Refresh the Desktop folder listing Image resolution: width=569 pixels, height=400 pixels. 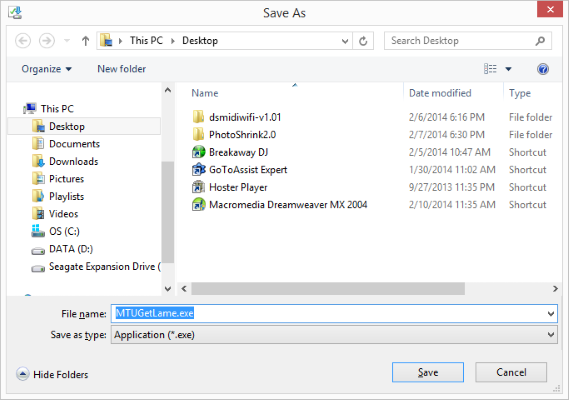click(x=363, y=41)
